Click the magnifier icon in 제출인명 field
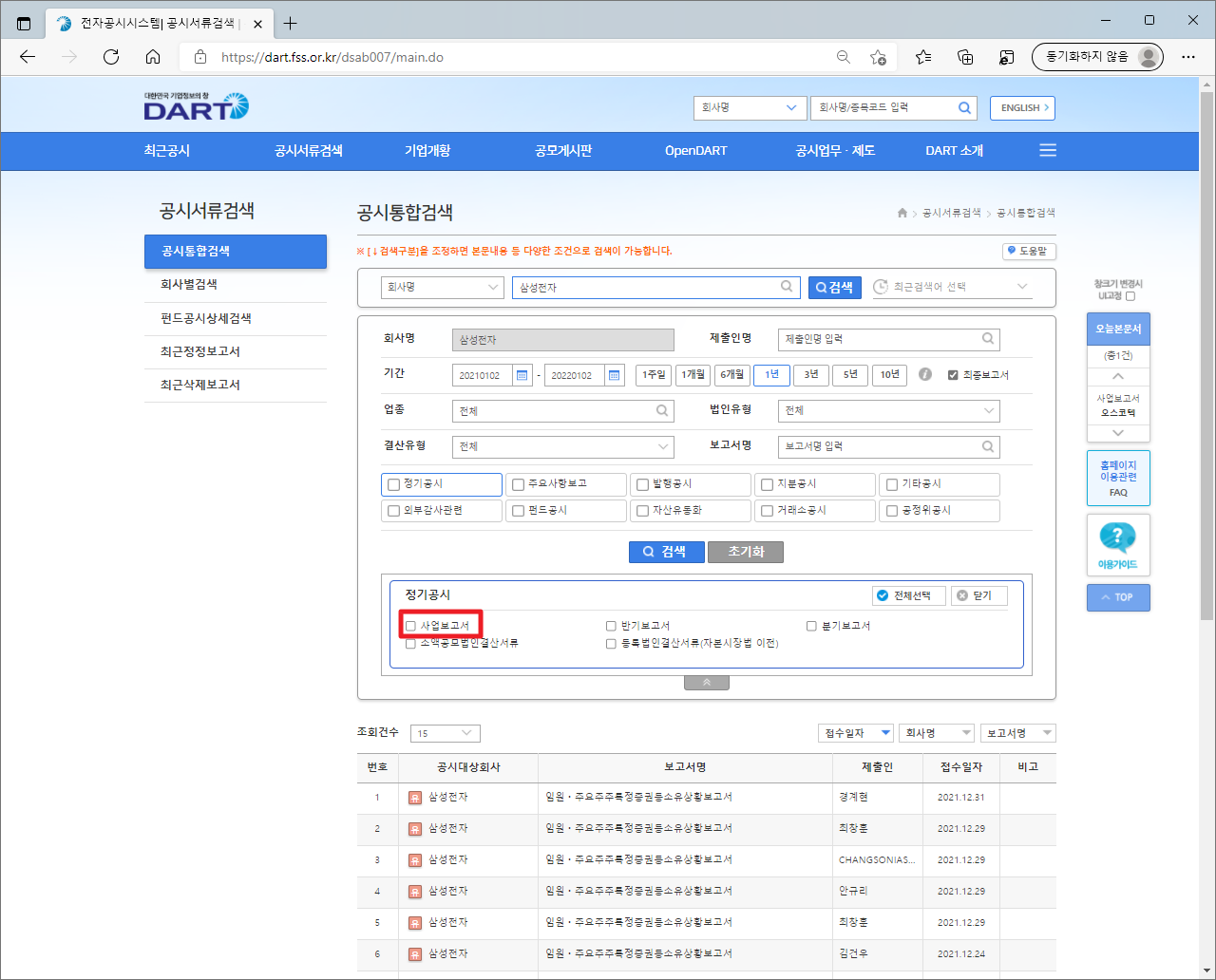 tap(988, 338)
